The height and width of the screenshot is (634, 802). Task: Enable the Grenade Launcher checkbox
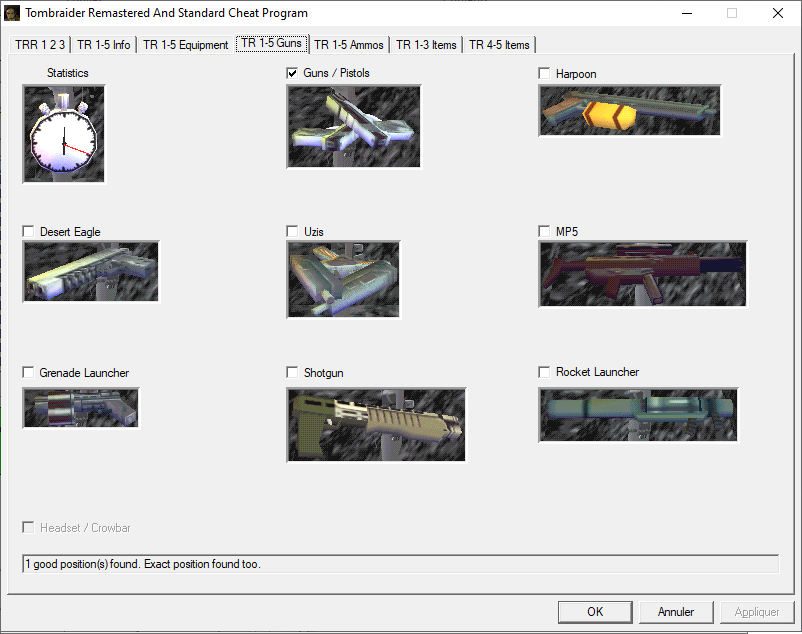click(x=28, y=372)
